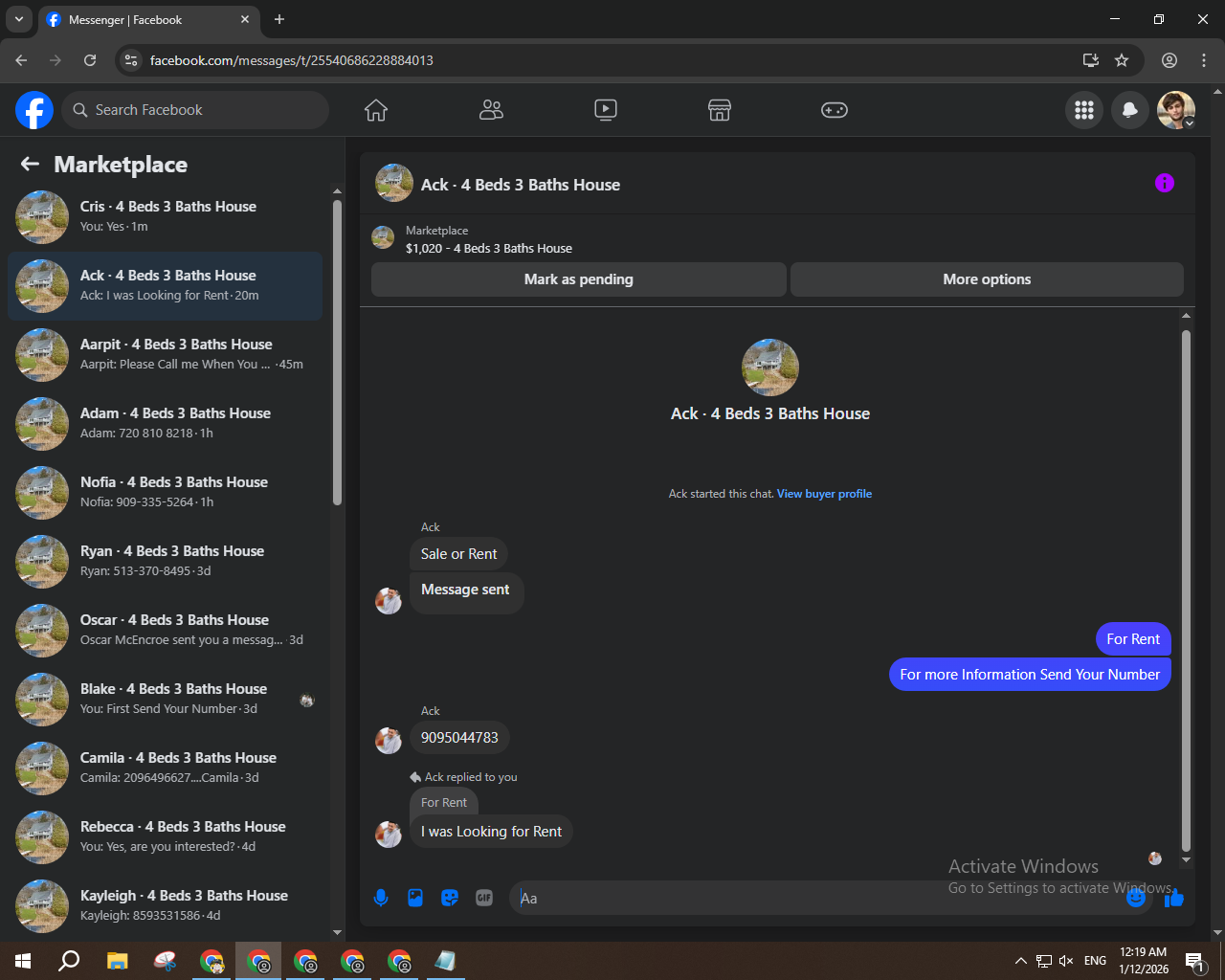Open the purple conversation information icon
This screenshot has height=980, width=1225.
(1165, 183)
